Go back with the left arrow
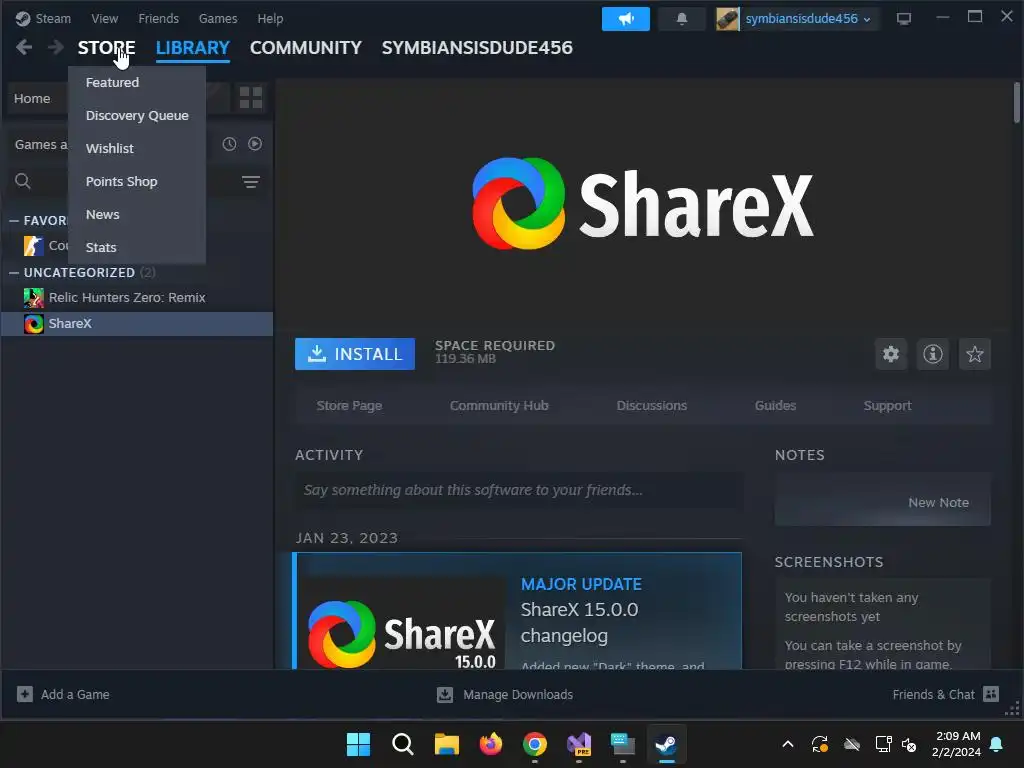 click(x=24, y=47)
